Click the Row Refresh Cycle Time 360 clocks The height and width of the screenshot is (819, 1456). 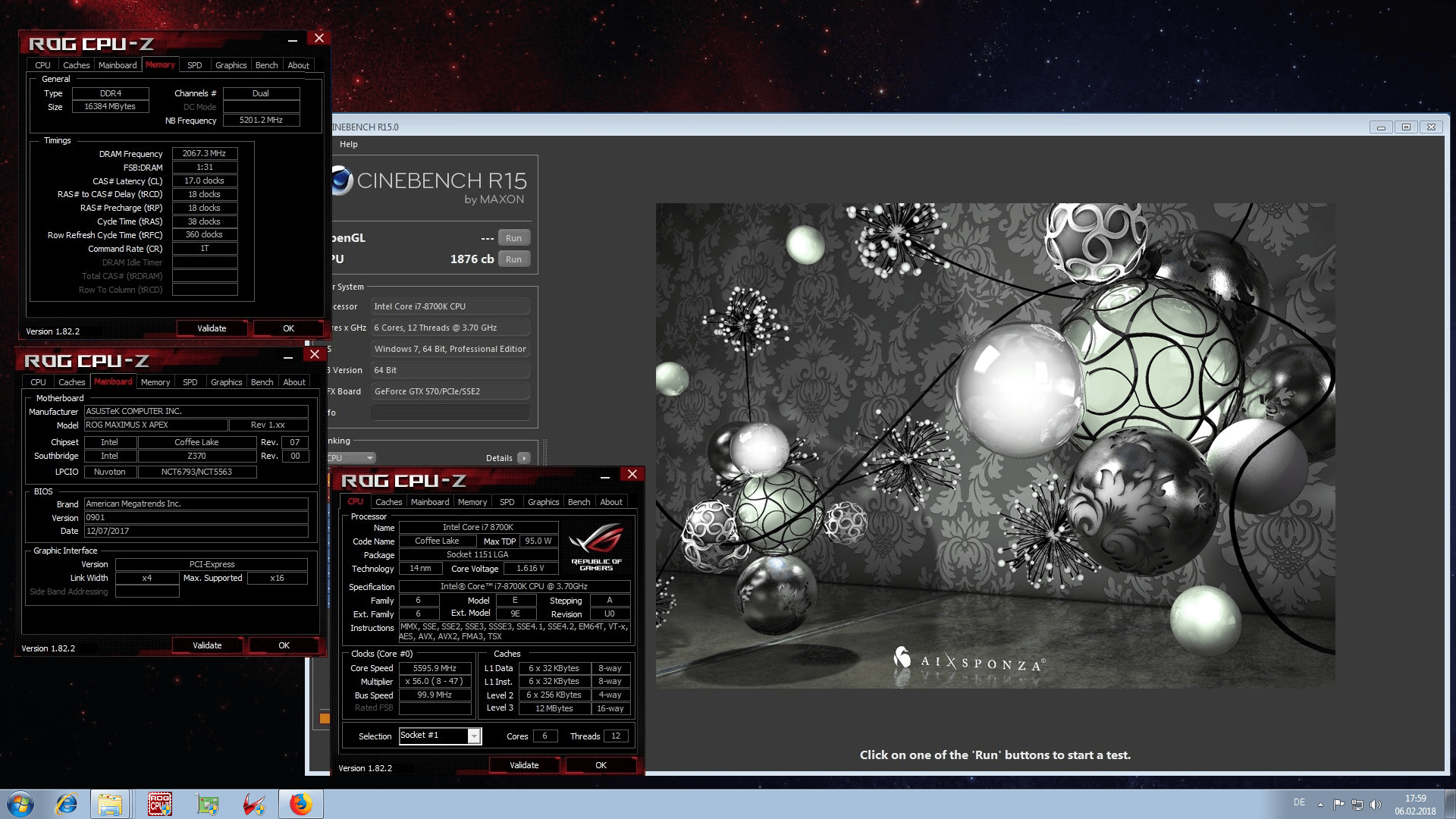[x=204, y=234]
